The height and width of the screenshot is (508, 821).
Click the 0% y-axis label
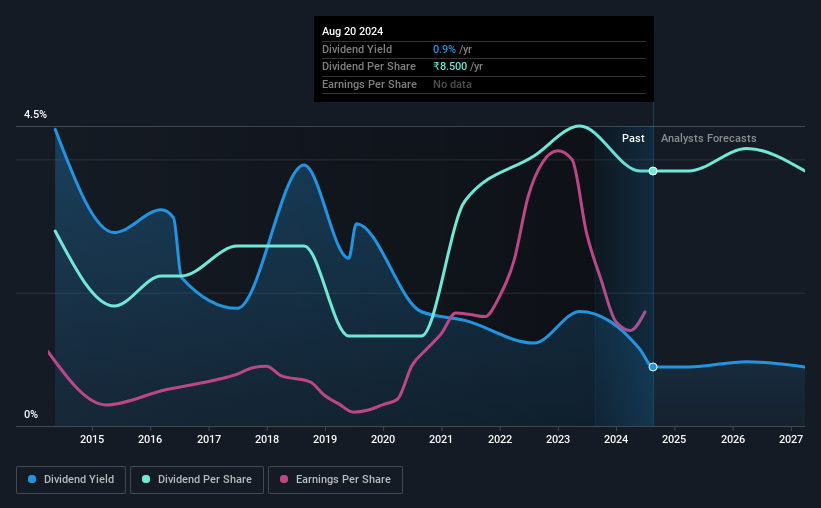[x=31, y=414]
